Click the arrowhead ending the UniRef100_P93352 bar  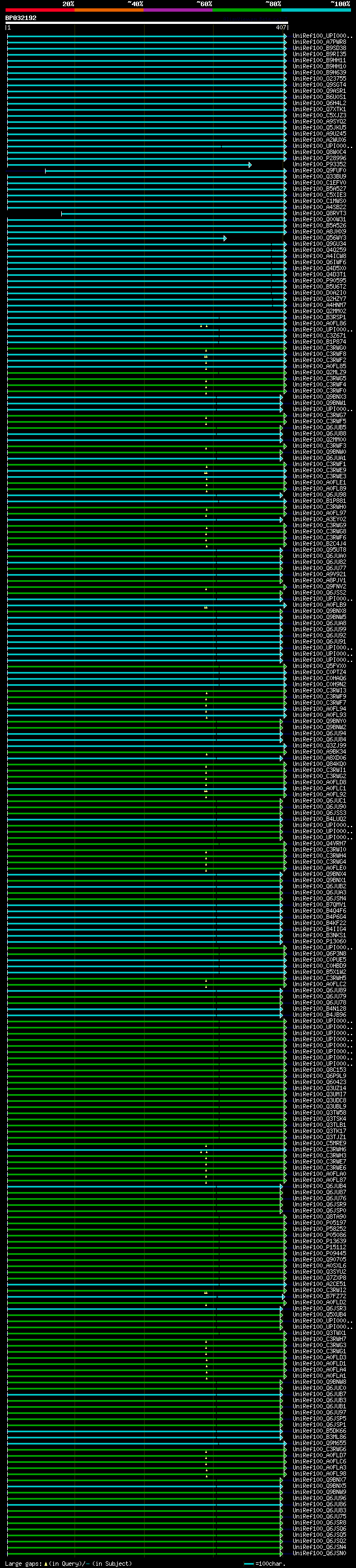(250, 165)
